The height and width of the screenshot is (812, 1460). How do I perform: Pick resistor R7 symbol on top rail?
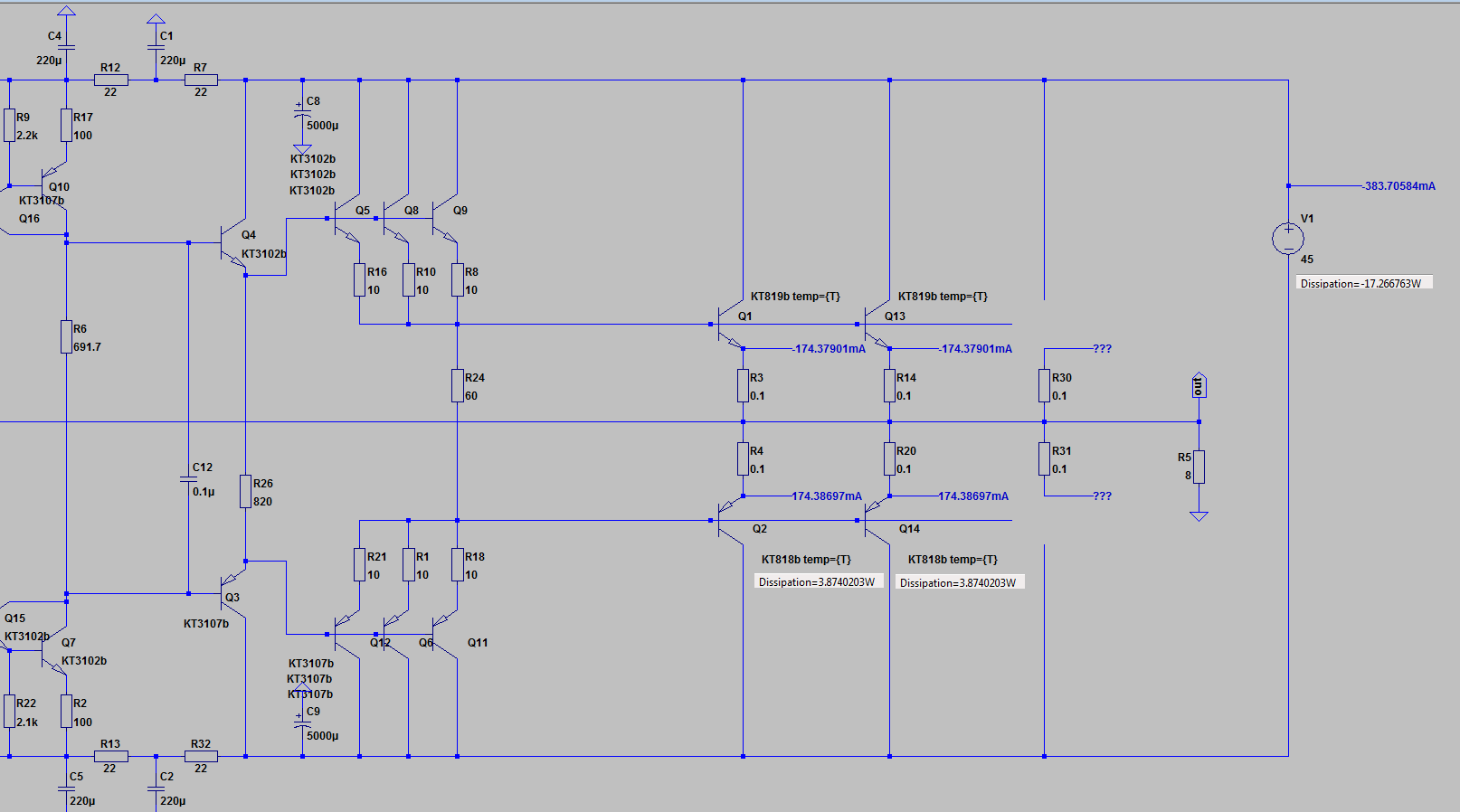200,80
